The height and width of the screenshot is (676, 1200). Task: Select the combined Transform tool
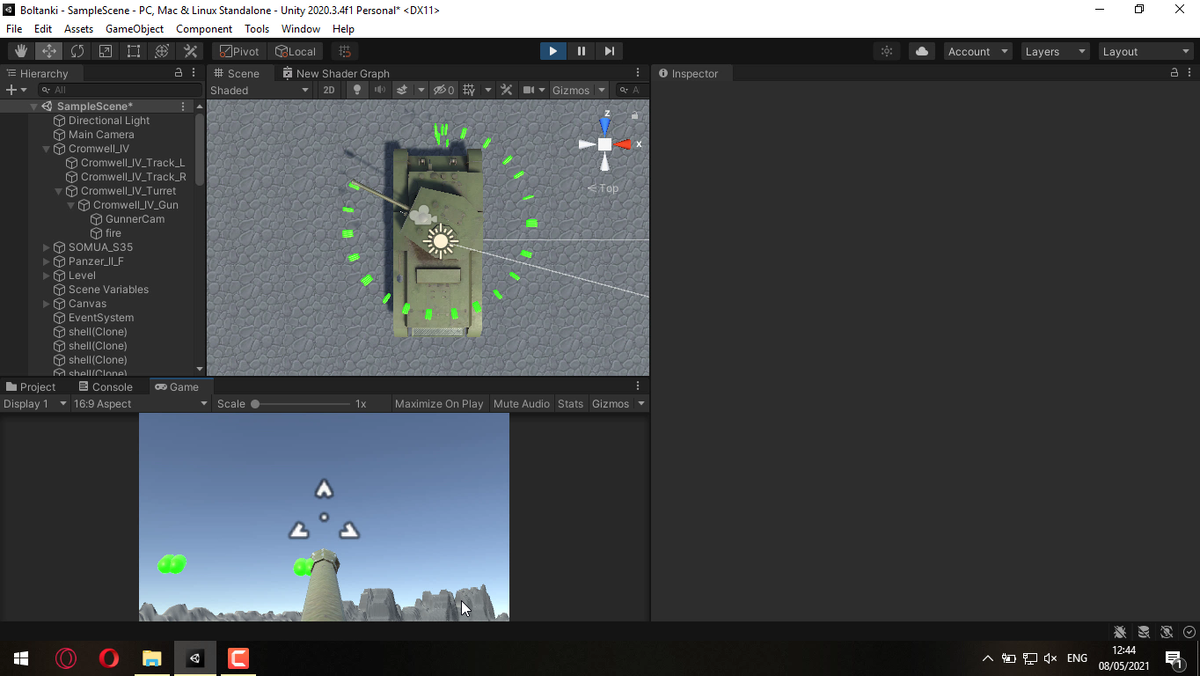coord(160,51)
